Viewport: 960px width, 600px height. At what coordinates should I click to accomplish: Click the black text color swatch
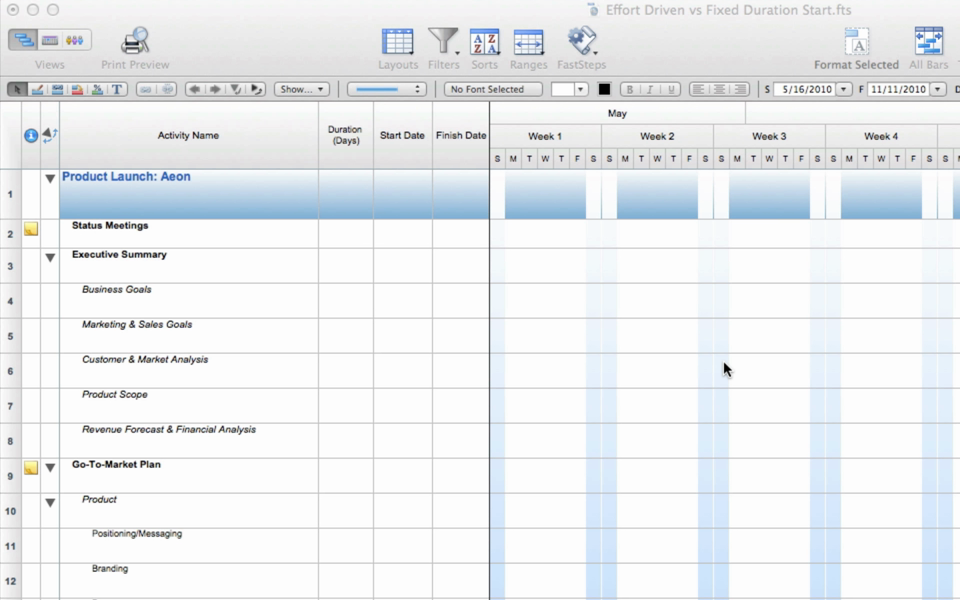pos(604,89)
